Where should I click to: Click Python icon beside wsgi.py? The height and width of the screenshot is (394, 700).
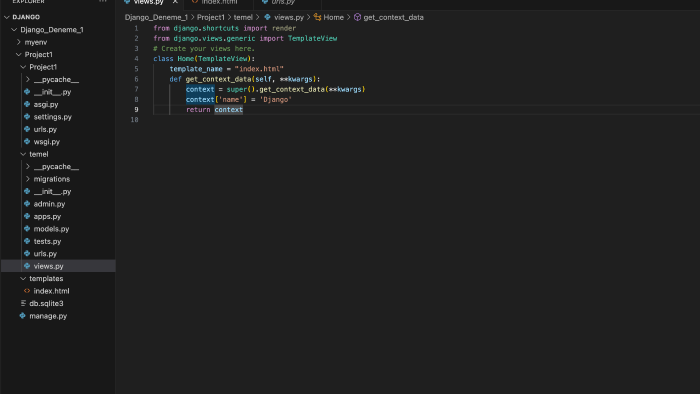point(27,141)
